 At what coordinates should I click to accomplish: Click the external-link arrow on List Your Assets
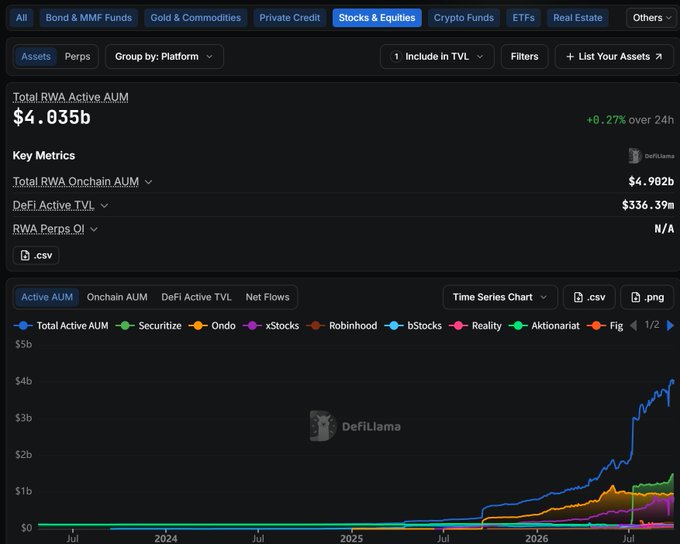pyautogui.click(x=659, y=56)
